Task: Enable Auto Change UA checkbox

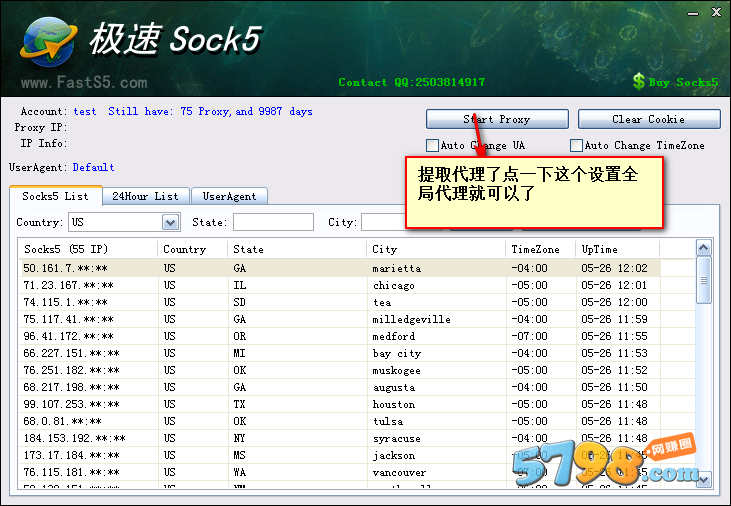Action: coord(432,146)
